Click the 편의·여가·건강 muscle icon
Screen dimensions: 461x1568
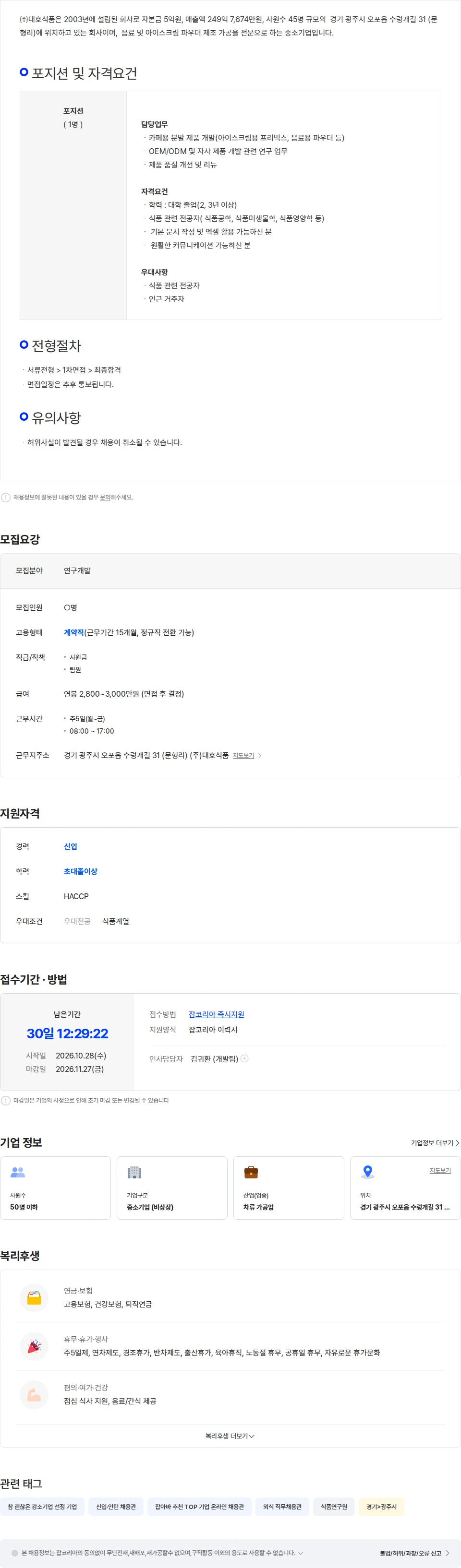pos(34,1394)
